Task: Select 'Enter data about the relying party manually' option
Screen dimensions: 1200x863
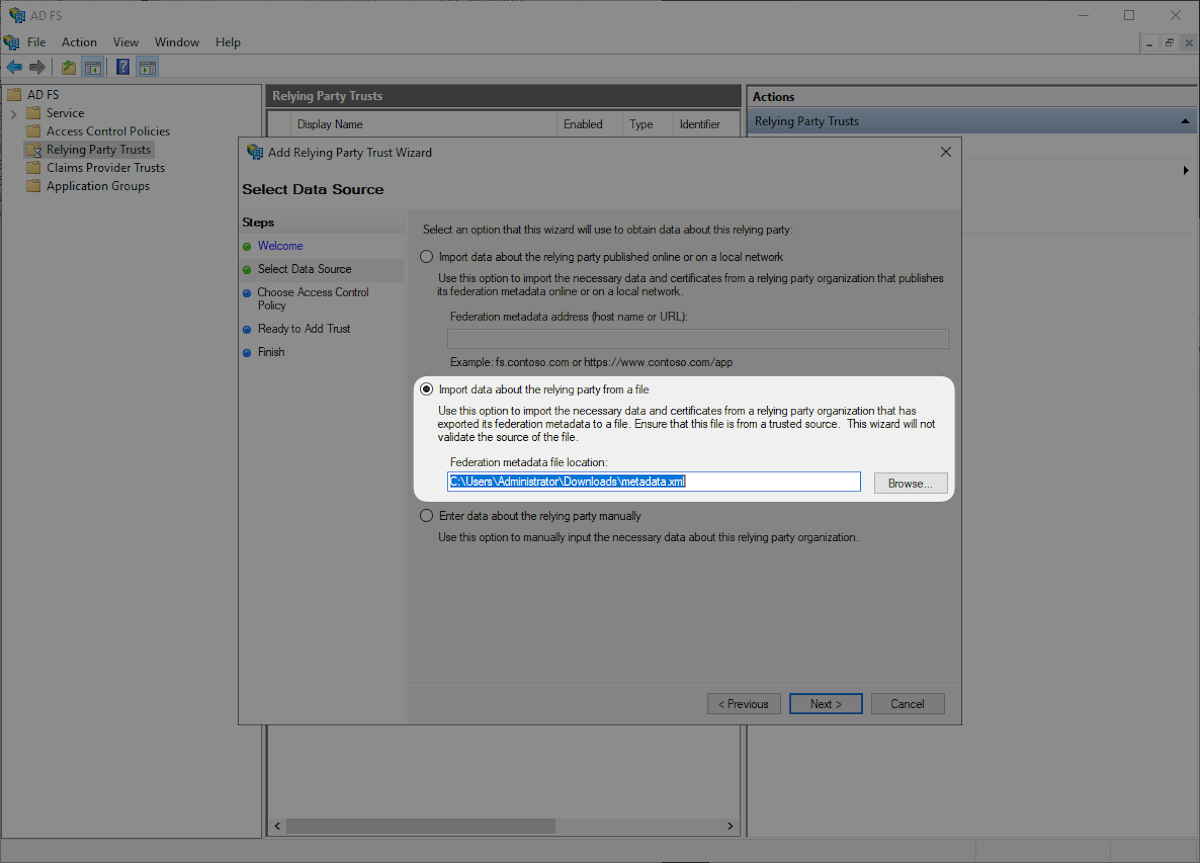Action: point(426,515)
